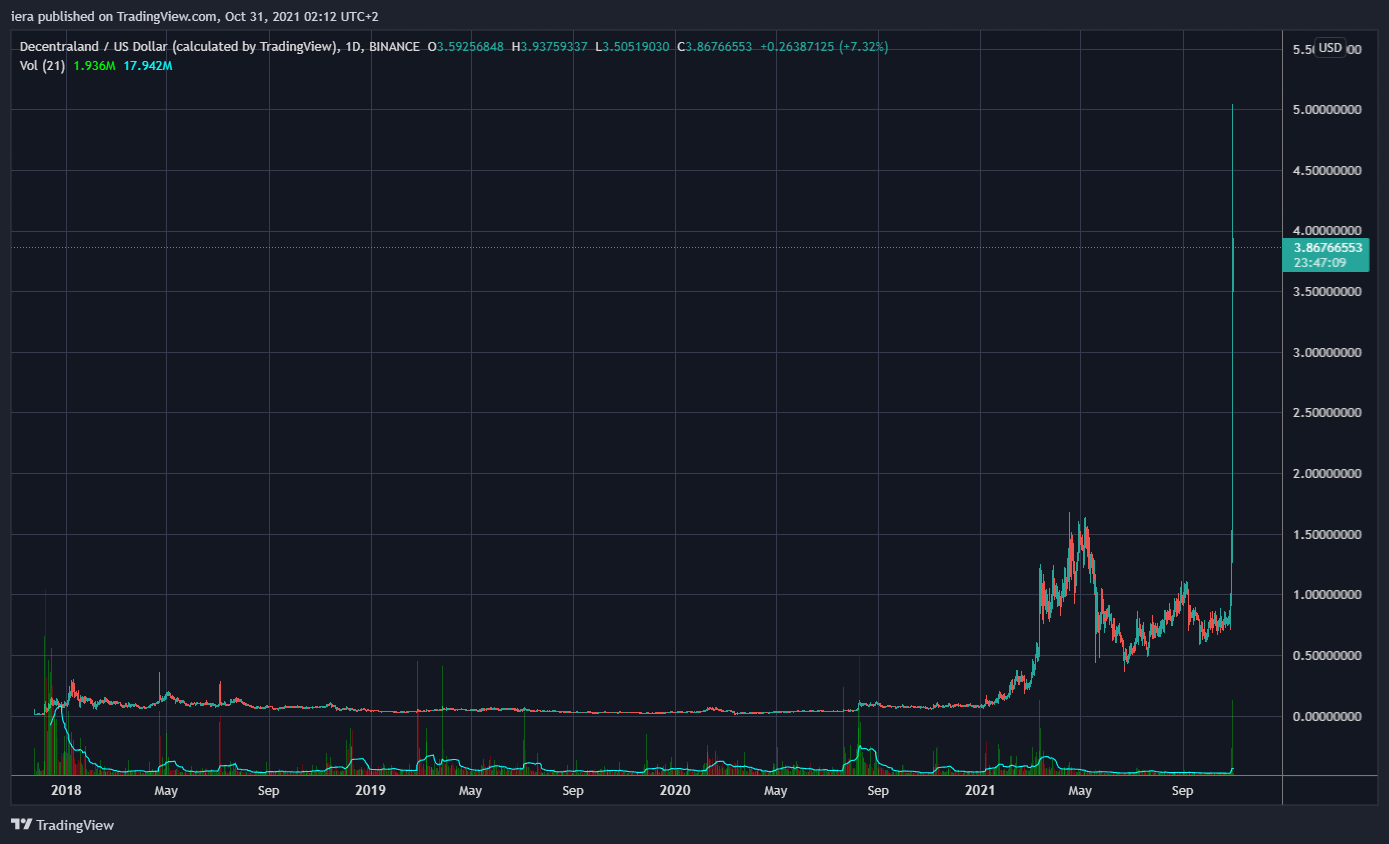Click the 0.50000000 price axis label
The width and height of the screenshot is (1389, 844).
point(1325,656)
